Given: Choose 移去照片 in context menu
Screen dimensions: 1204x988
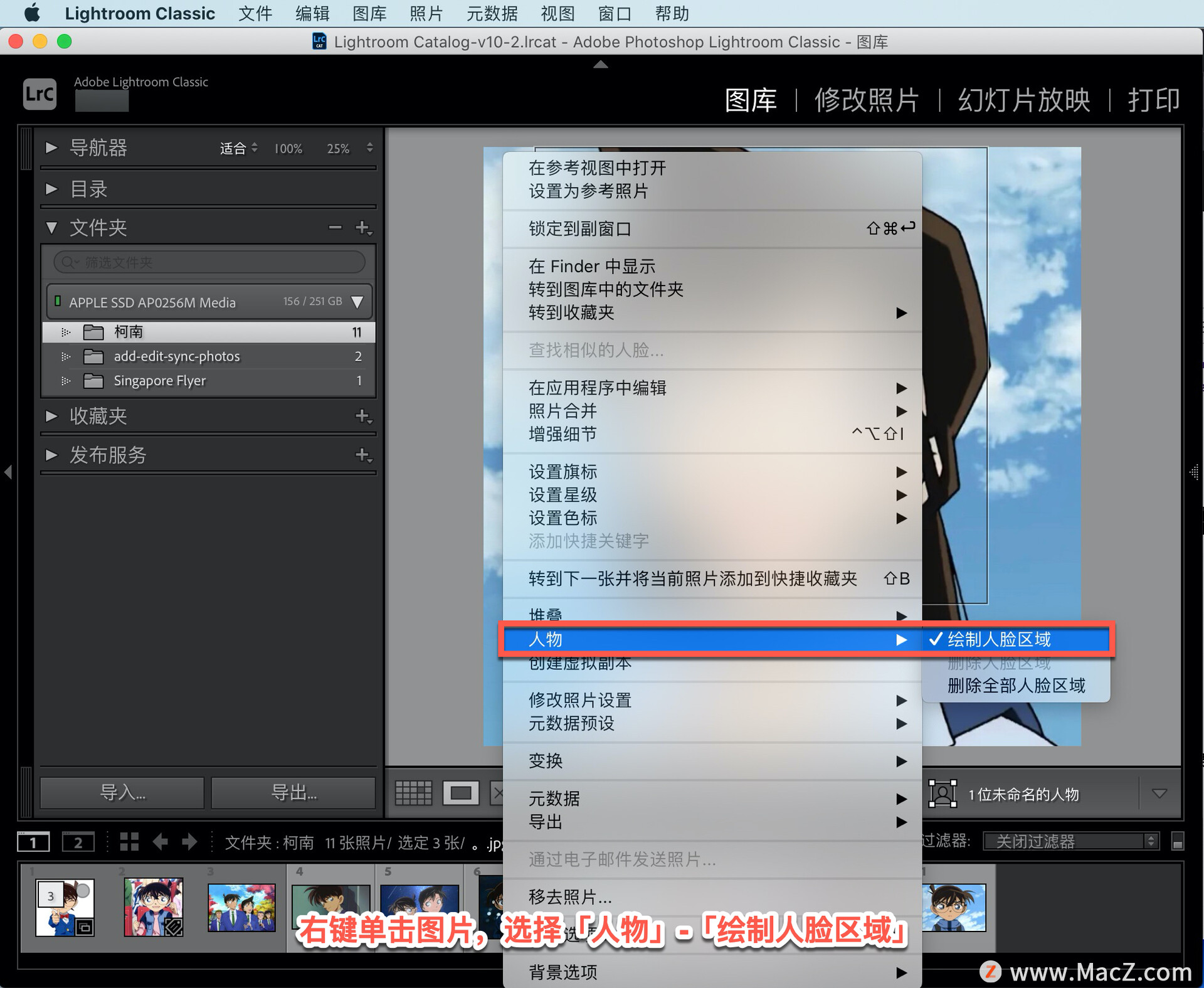Looking at the screenshot, I should tap(712, 897).
